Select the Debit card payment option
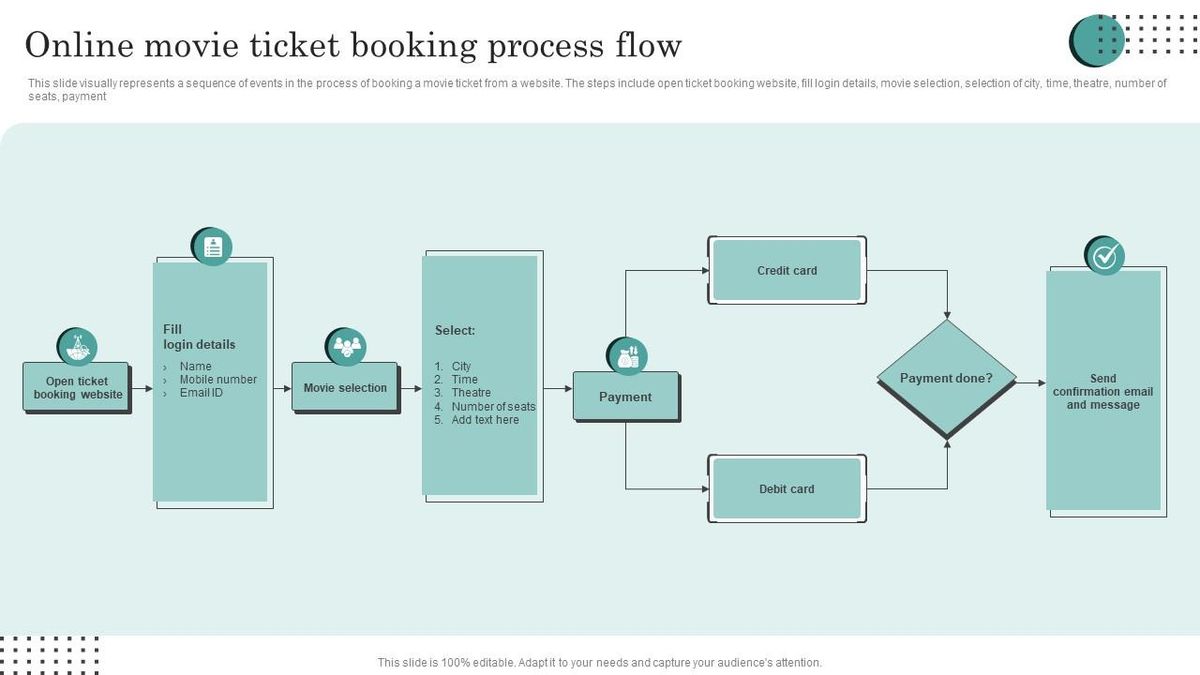Screen dimensions: 1200x675 tap(787, 489)
